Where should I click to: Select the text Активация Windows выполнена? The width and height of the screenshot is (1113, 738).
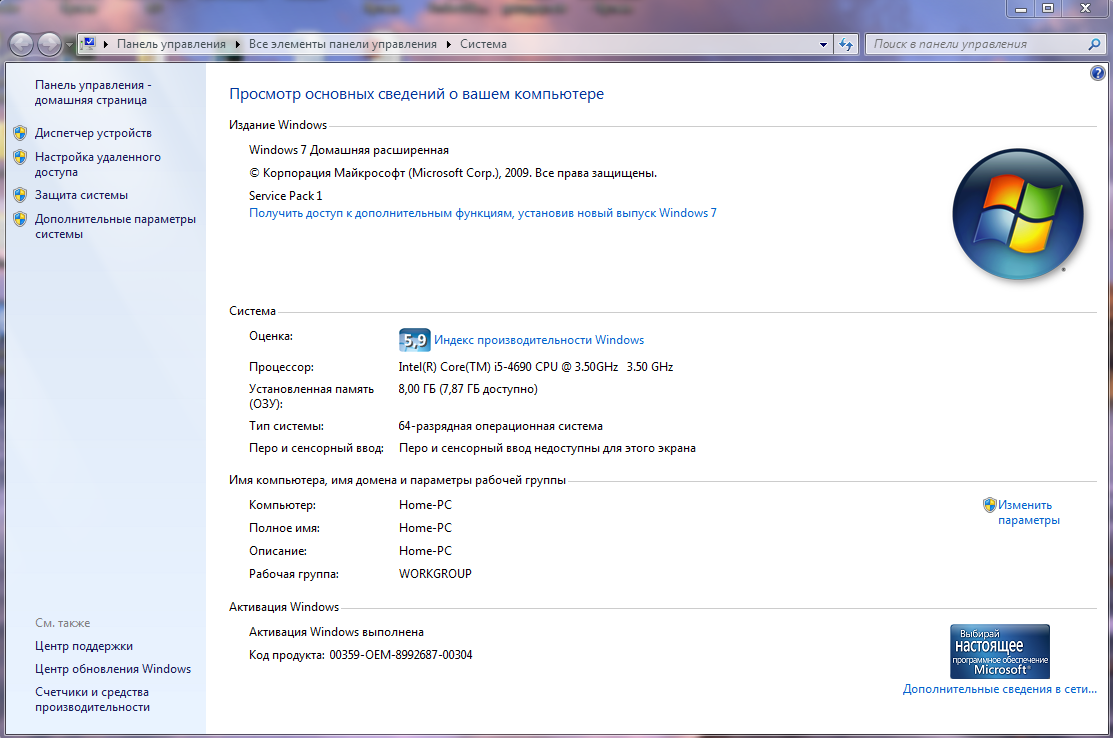click(x=336, y=632)
